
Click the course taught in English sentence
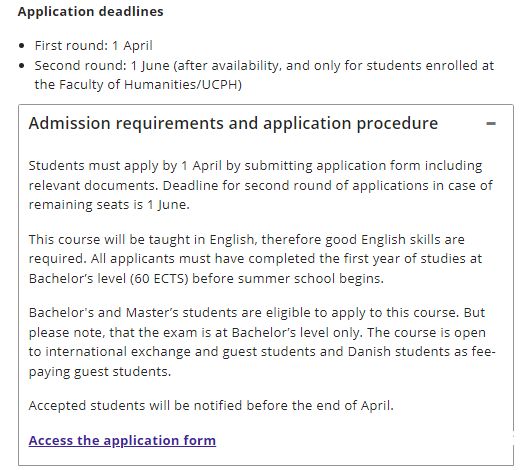246,240
